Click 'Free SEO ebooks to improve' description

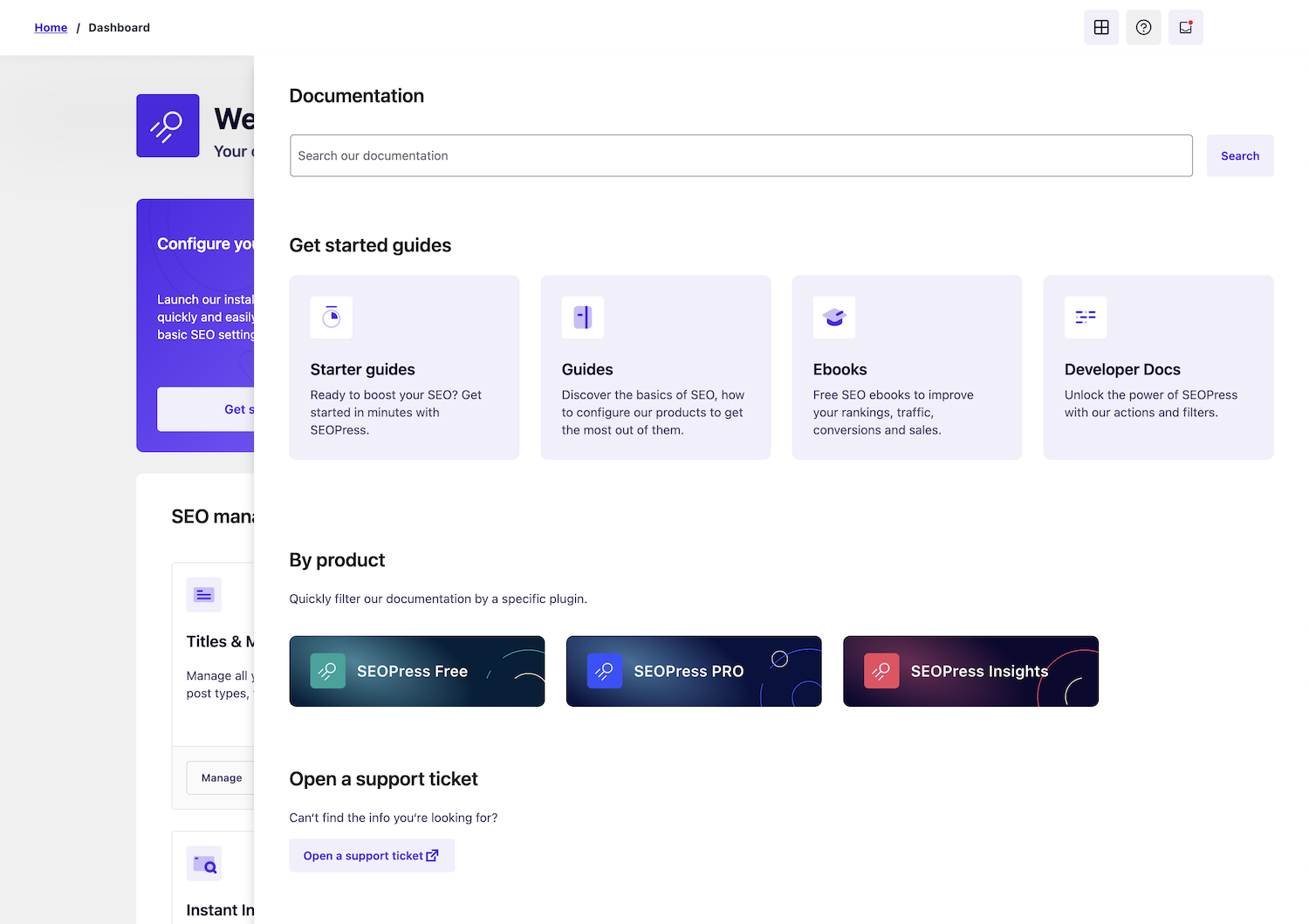pos(894,413)
